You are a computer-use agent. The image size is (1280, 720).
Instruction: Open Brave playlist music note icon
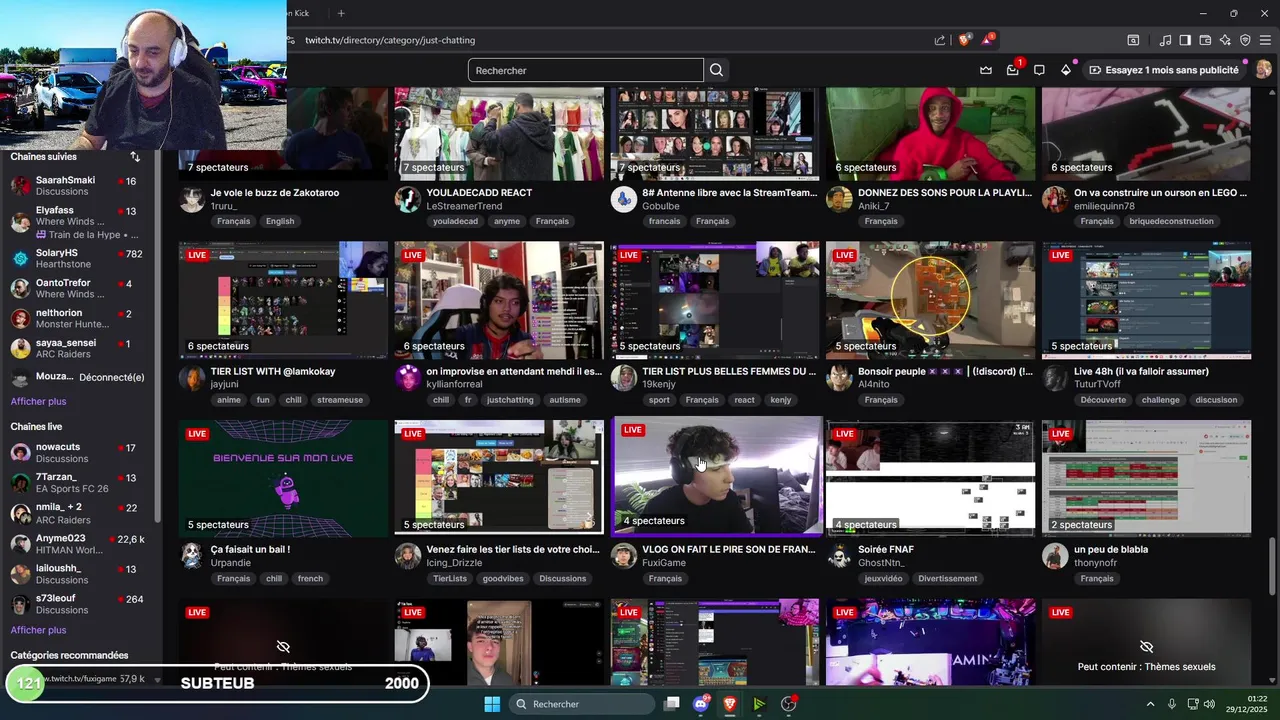click(1165, 40)
